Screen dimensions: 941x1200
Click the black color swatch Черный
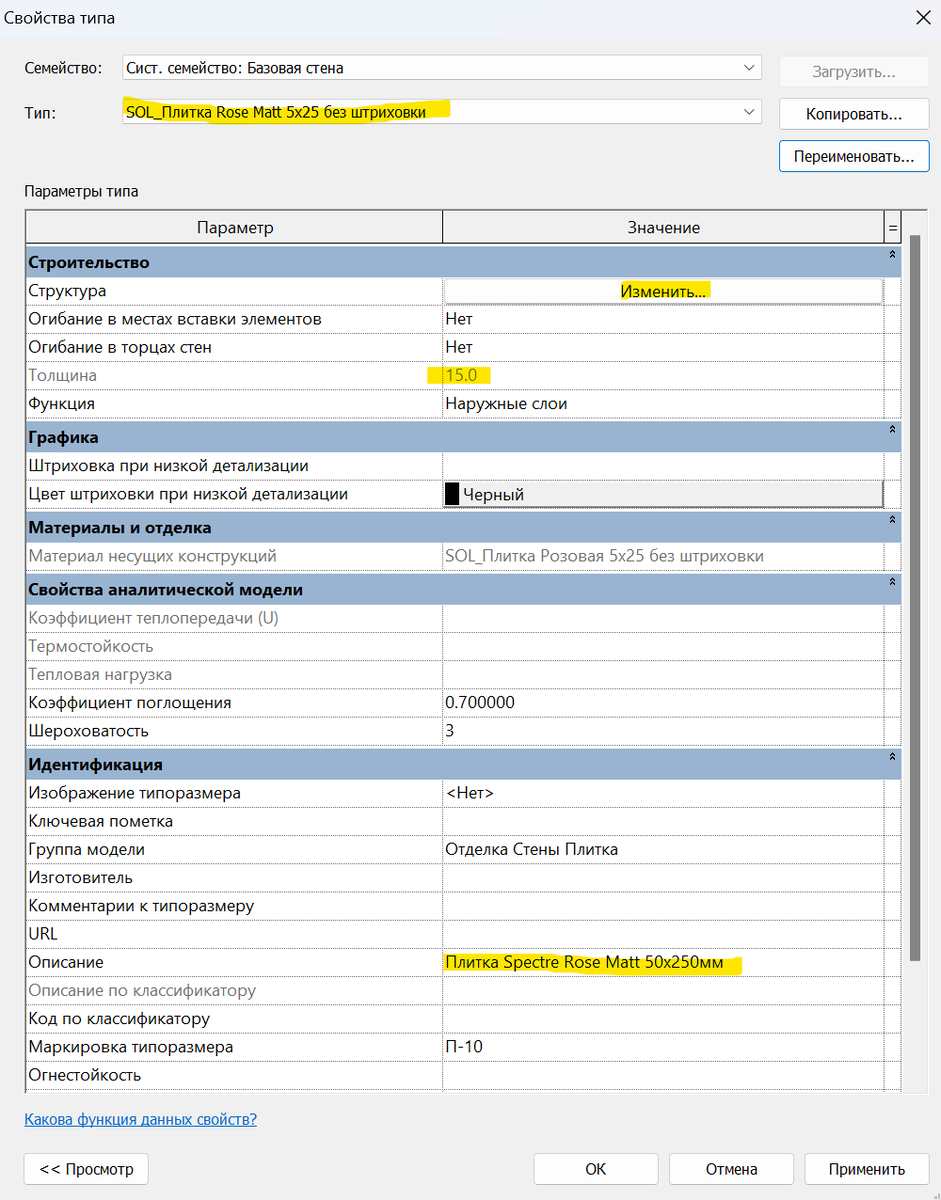pos(452,494)
